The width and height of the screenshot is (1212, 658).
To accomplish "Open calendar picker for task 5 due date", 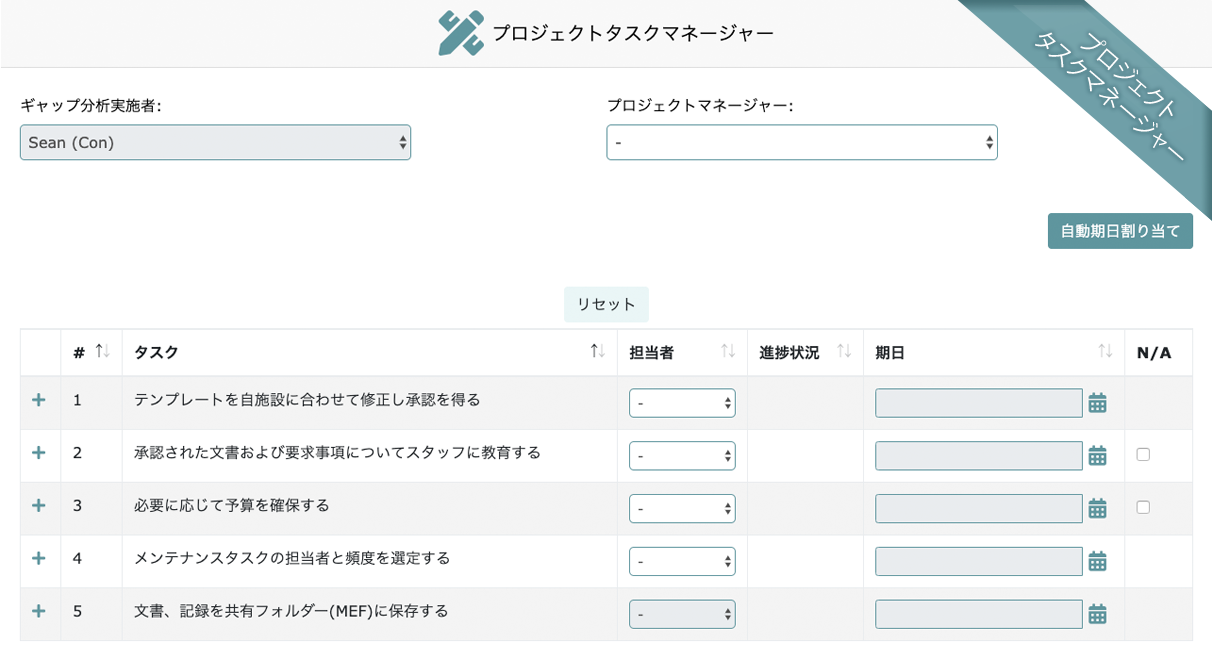I will (1097, 615).
